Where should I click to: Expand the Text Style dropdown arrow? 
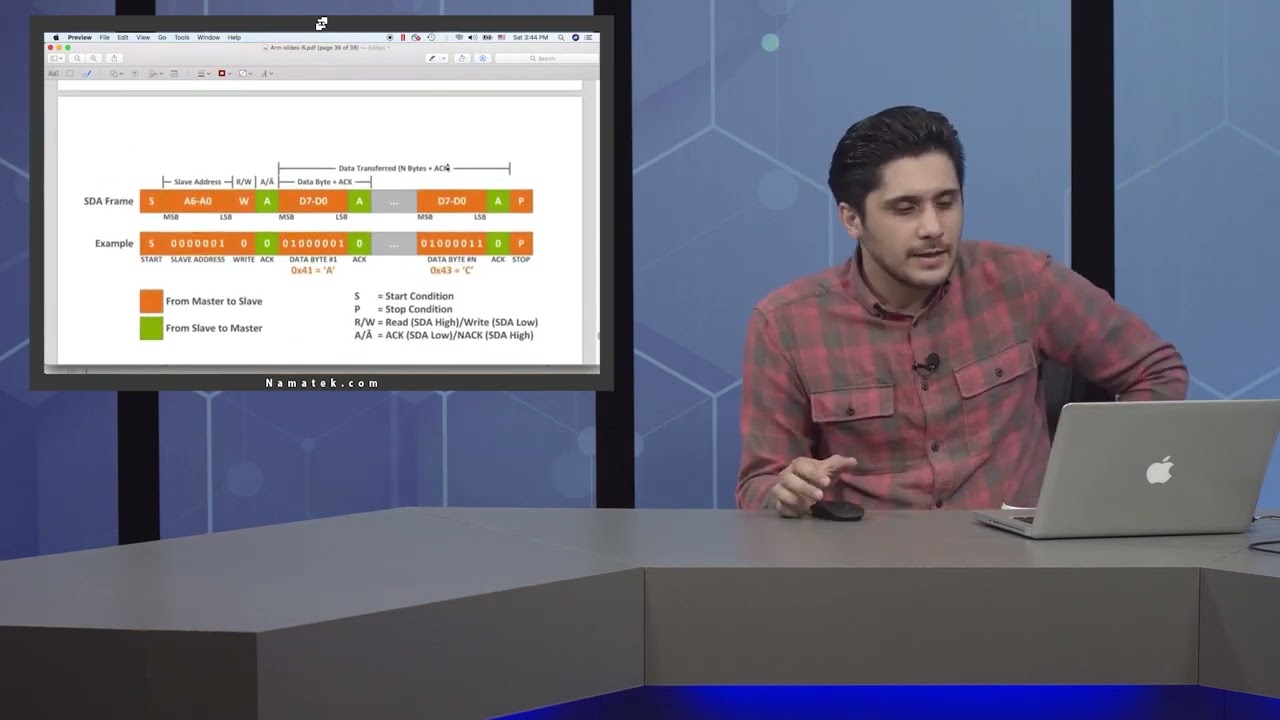[x=272, y=74]
